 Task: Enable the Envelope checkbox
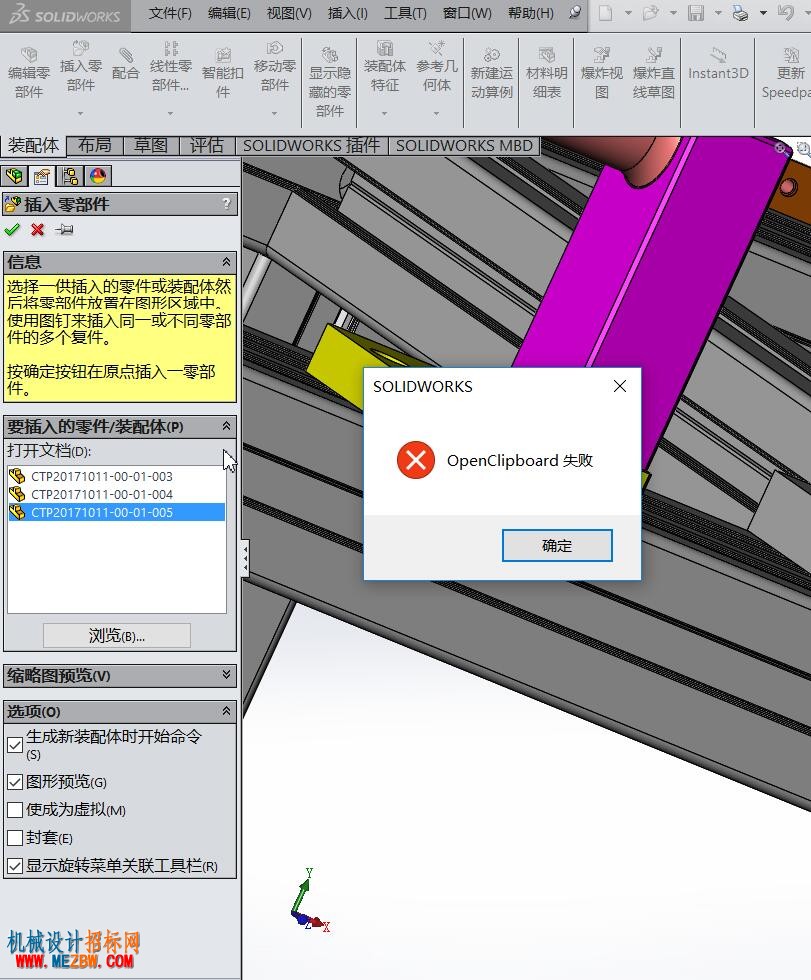[x=15, y=838]
